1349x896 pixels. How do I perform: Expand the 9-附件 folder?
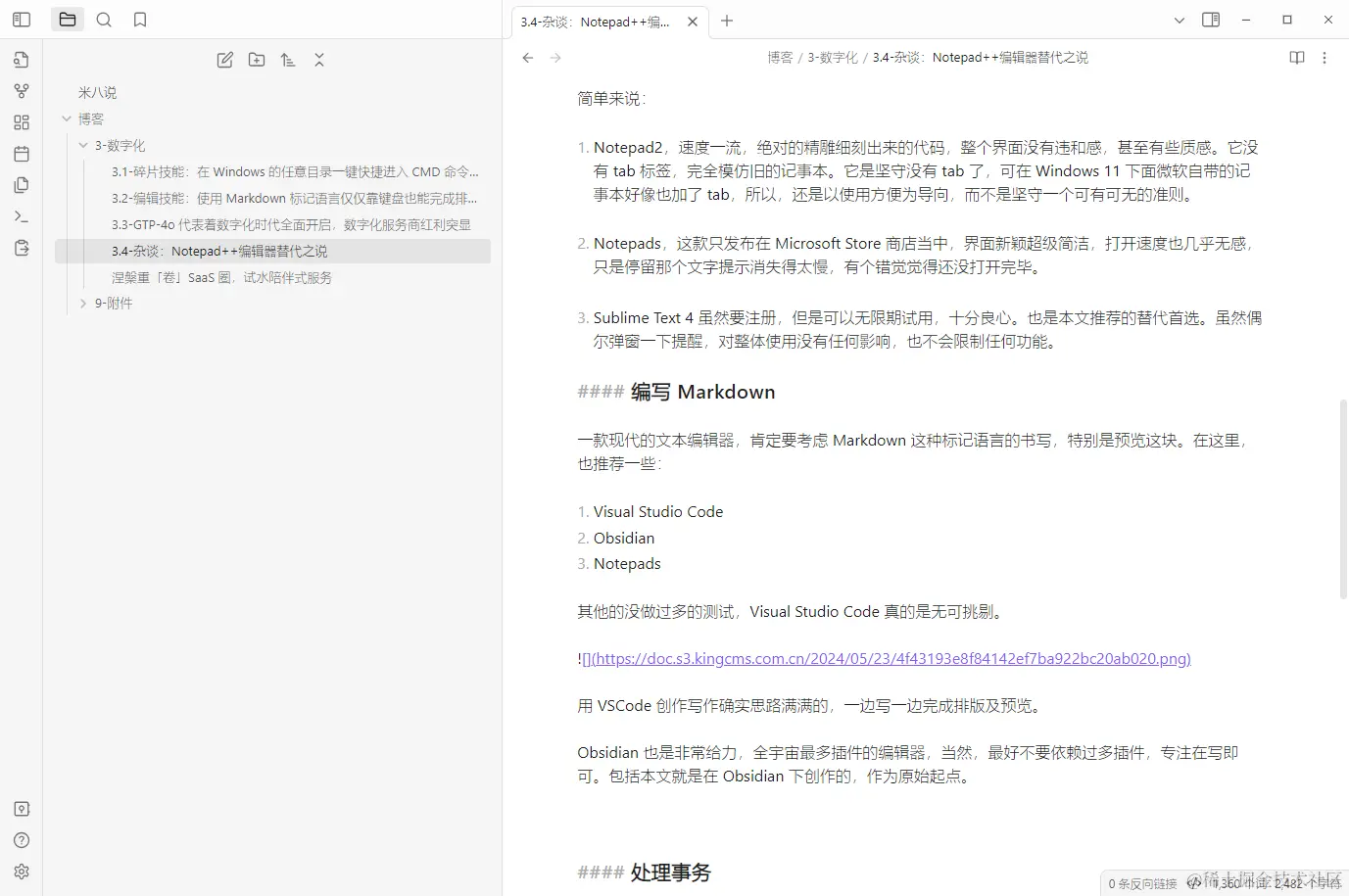pos(83,304)
